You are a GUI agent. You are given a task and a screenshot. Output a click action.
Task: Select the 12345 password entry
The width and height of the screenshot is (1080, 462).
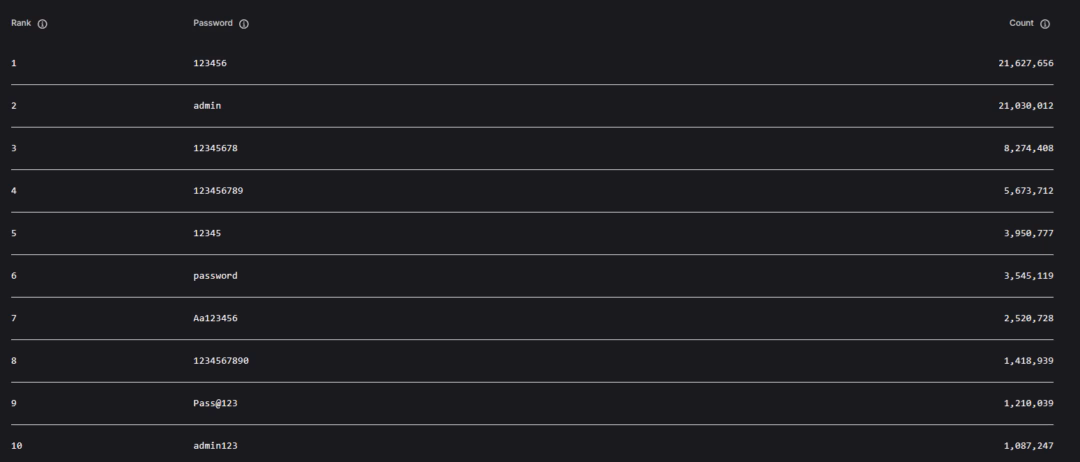pyautogui.click(x=207, y=233)
